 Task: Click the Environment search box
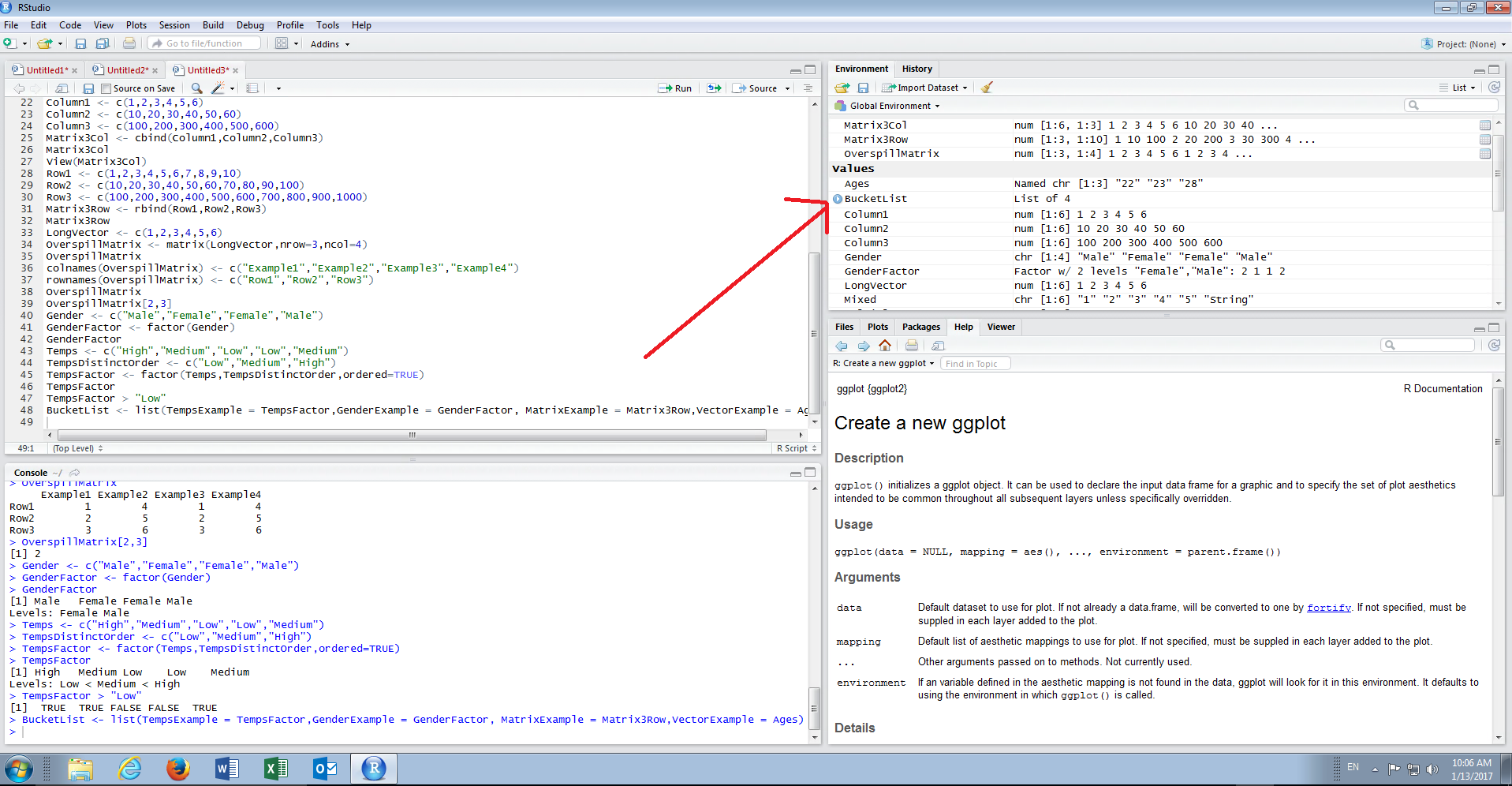tap(1451, 105)
